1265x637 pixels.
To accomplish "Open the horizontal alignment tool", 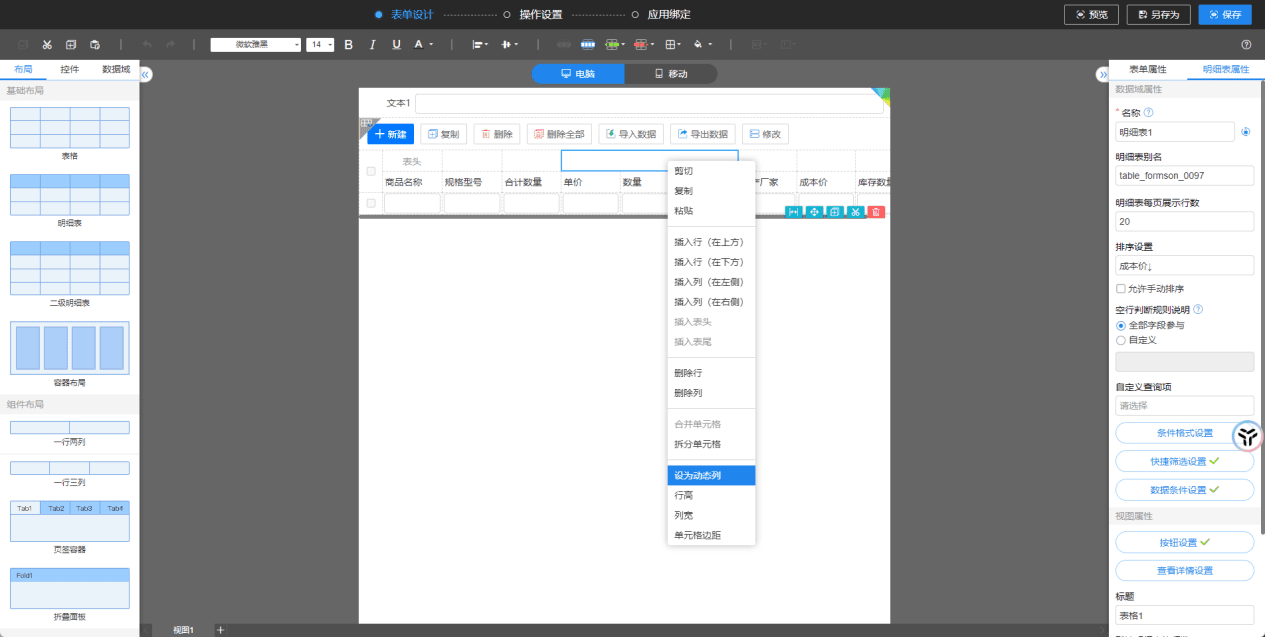I will pos(479,45).
